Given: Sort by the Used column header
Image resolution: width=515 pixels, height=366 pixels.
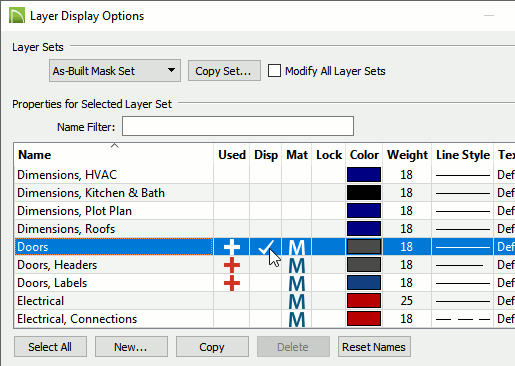Looking at the screenshot, I should (232, 155).
